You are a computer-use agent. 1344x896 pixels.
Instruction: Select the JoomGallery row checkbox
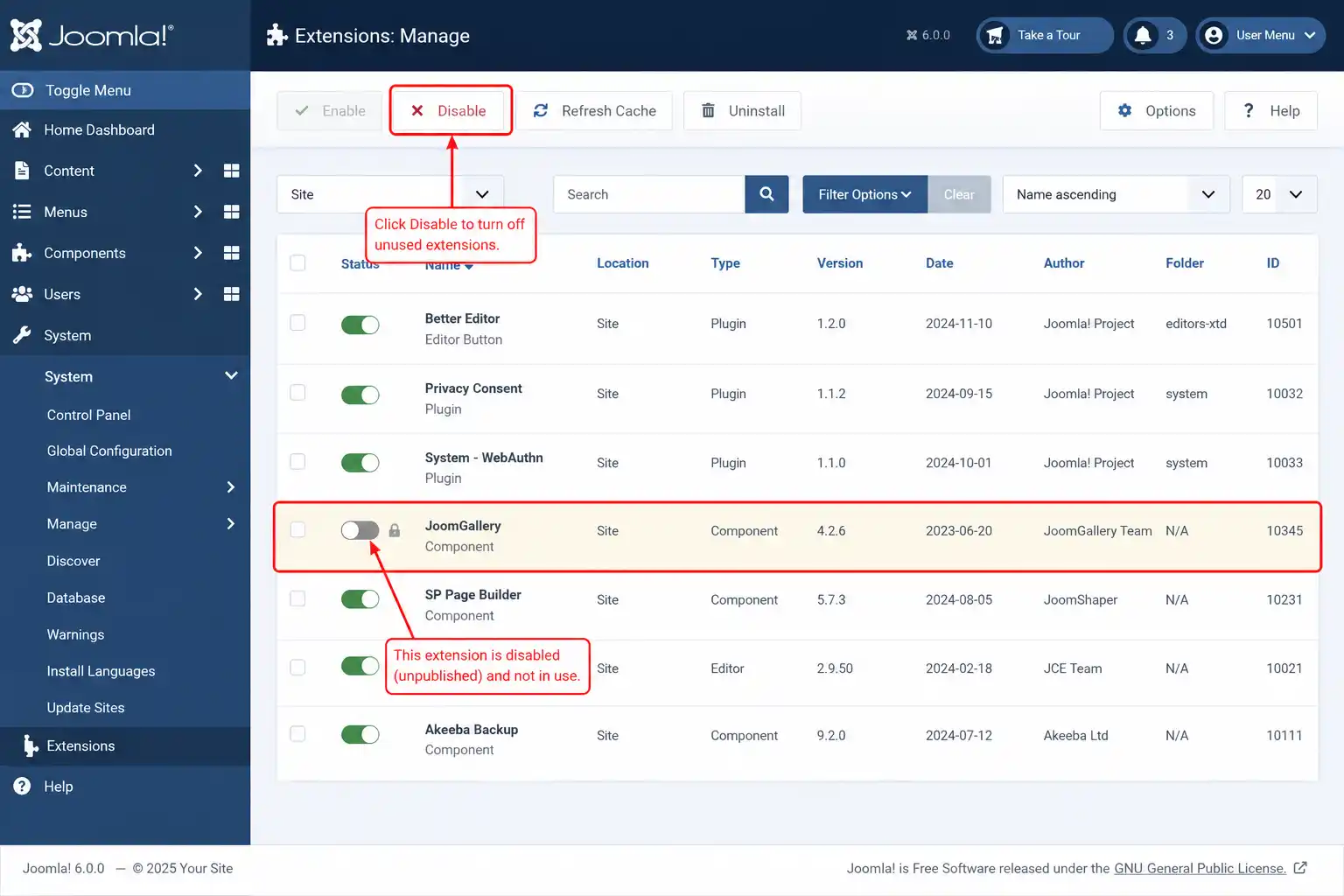(x=297, y=529)
